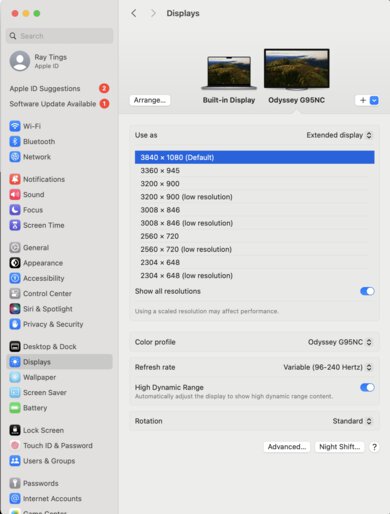Select the Bluetooth sidebar icon
Screen dimensions: 390x514
point(15,141)
